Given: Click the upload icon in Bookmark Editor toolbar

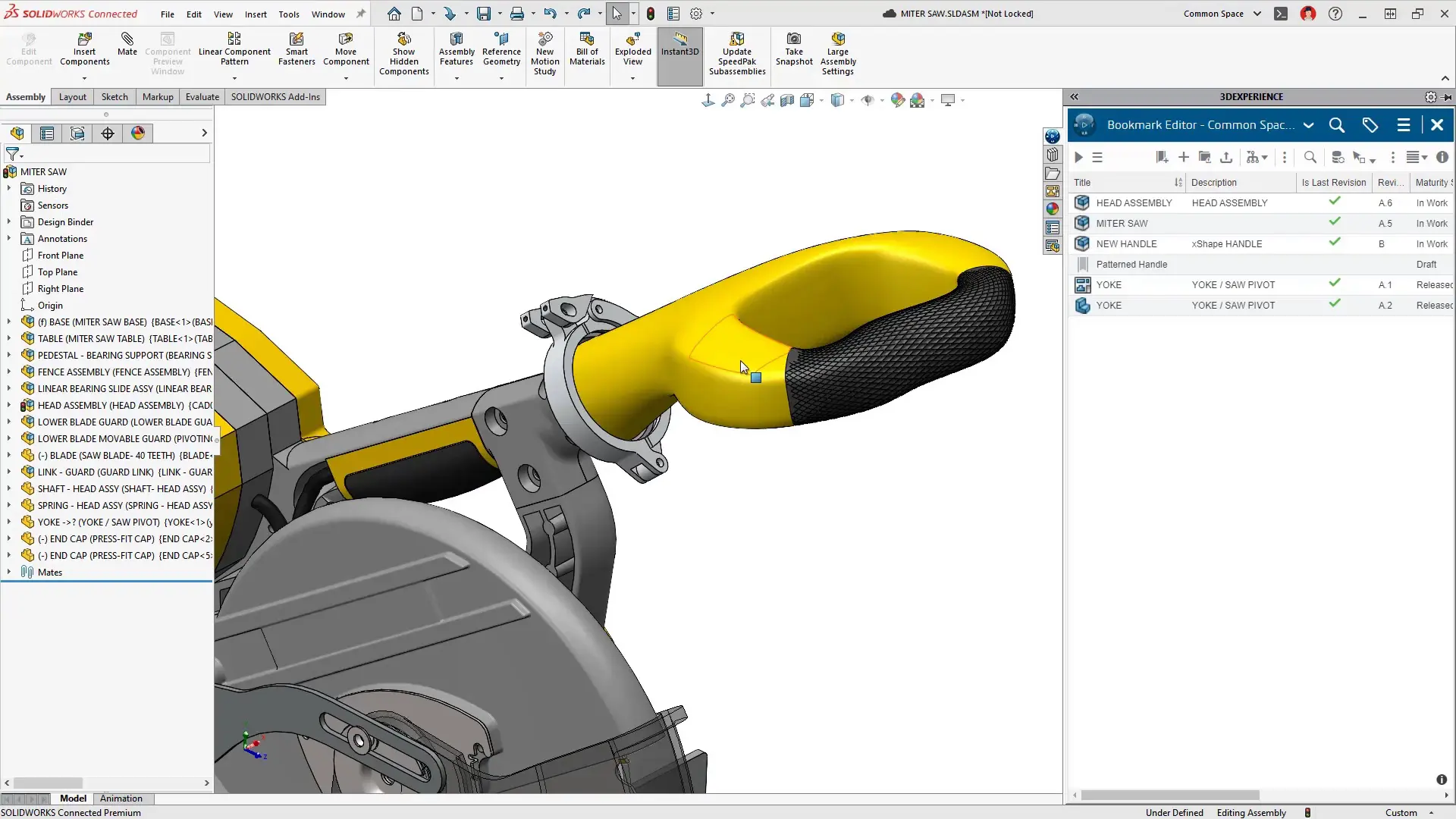Looking at the screenshot, I should tap(1226, 157).
